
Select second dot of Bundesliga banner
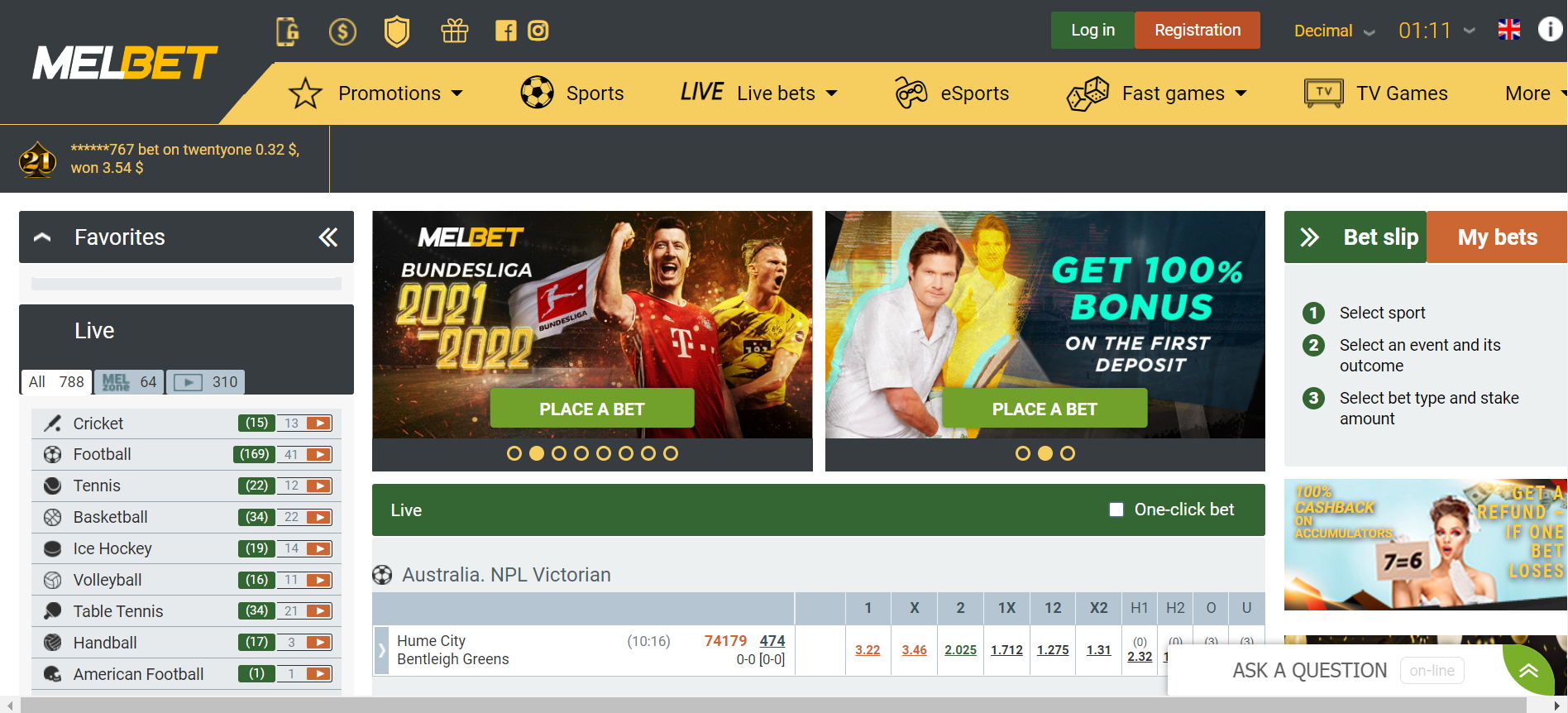[537, 453]
